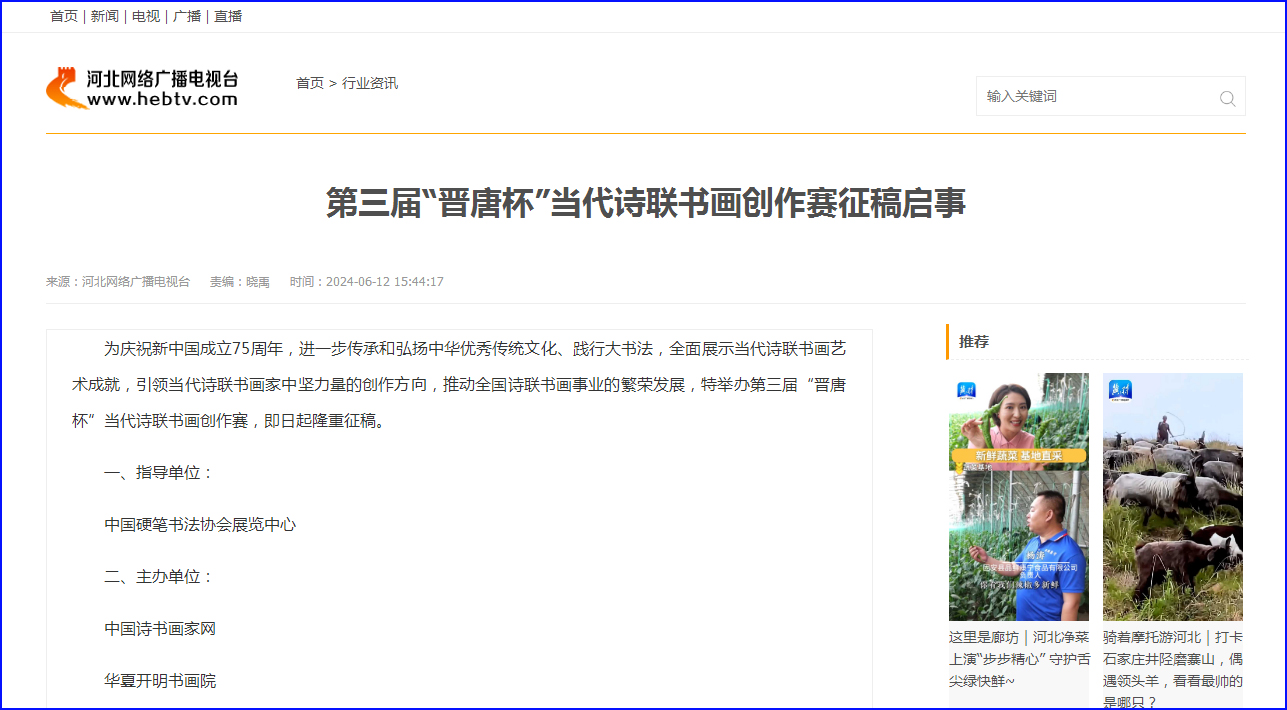Open 直播 in top navigation
The image size is (1287, 710).
228,16
